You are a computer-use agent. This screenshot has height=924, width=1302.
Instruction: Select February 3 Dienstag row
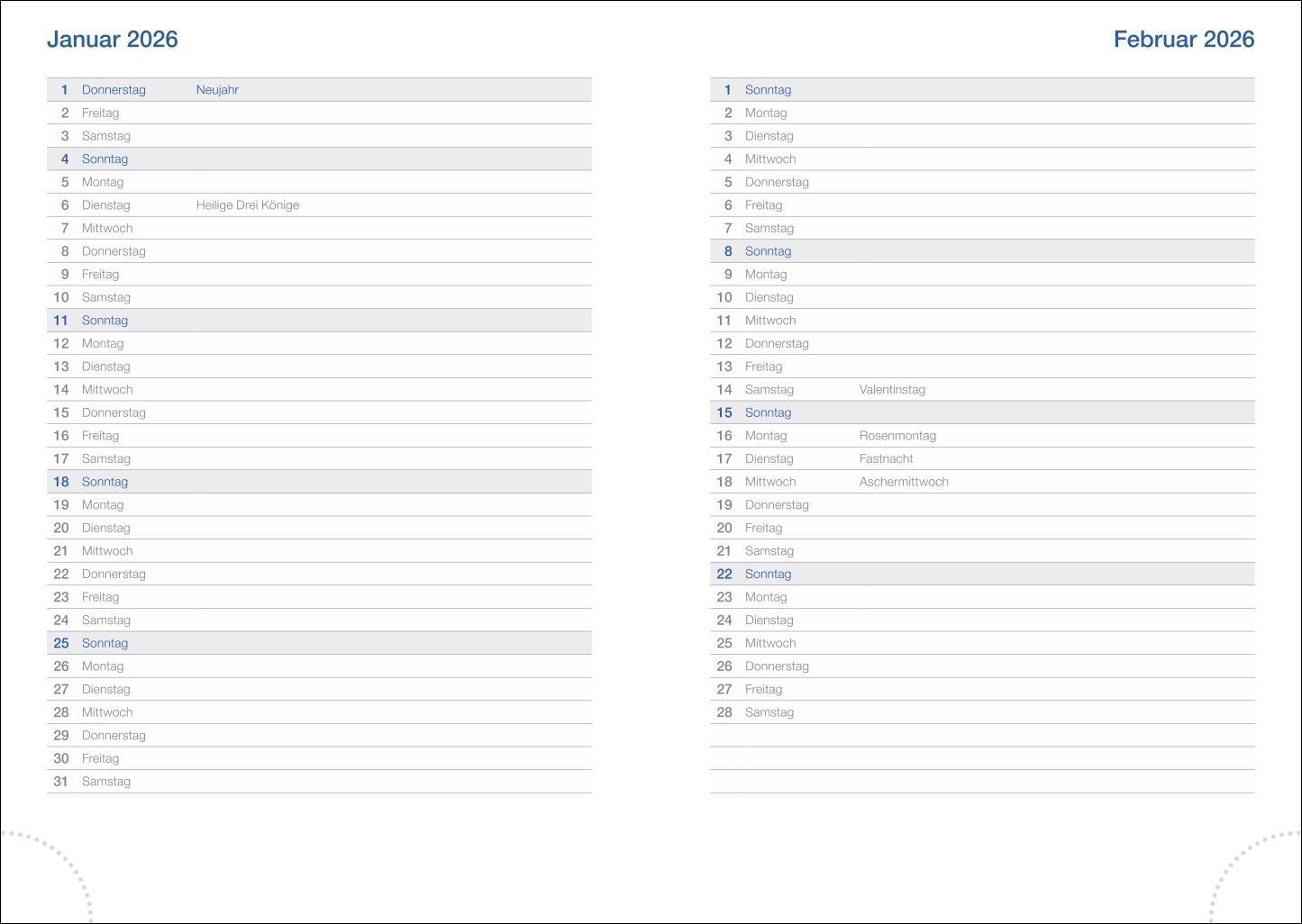coord(982,136)
